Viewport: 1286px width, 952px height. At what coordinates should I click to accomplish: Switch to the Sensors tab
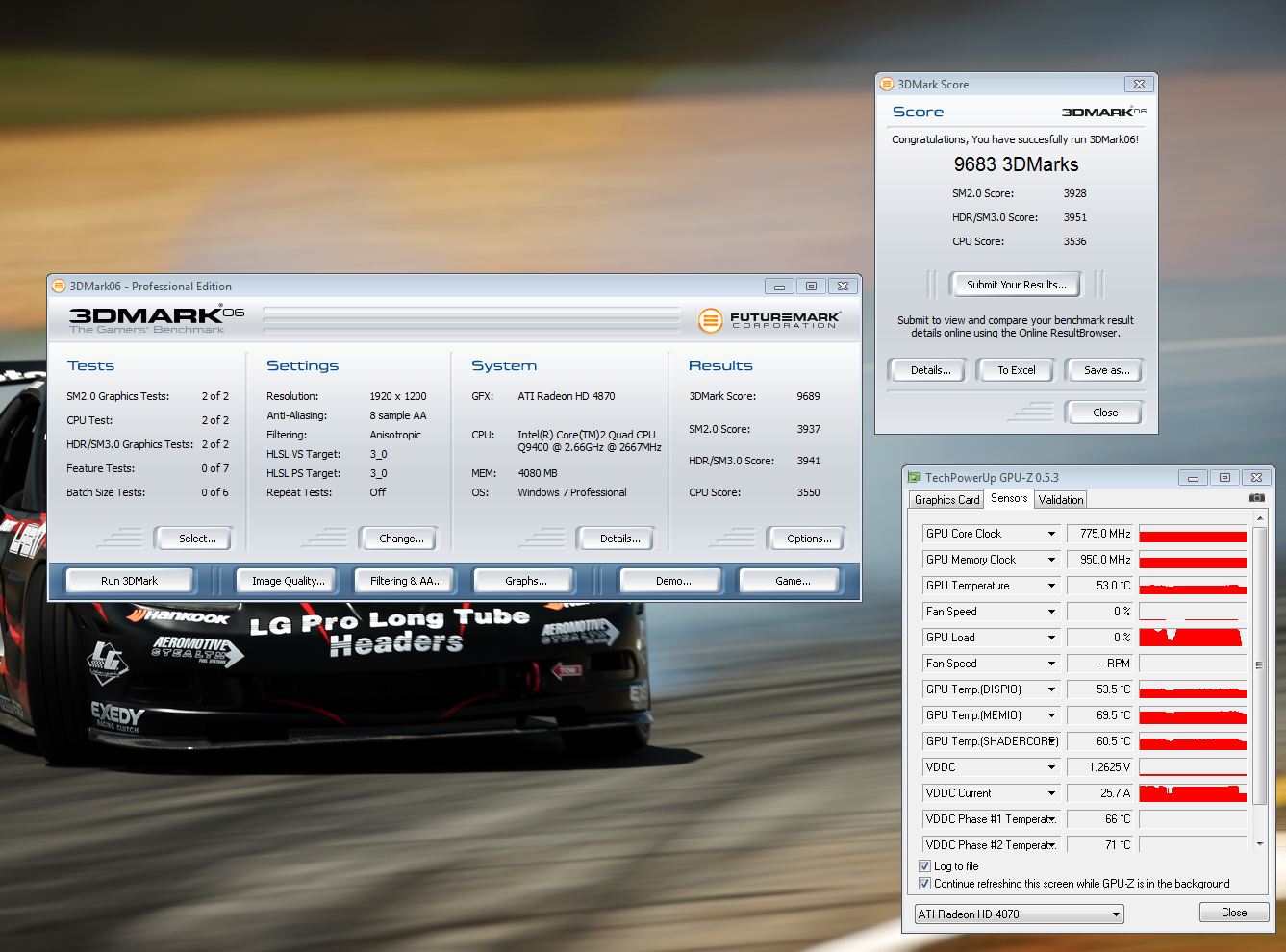click(1009, 498)
